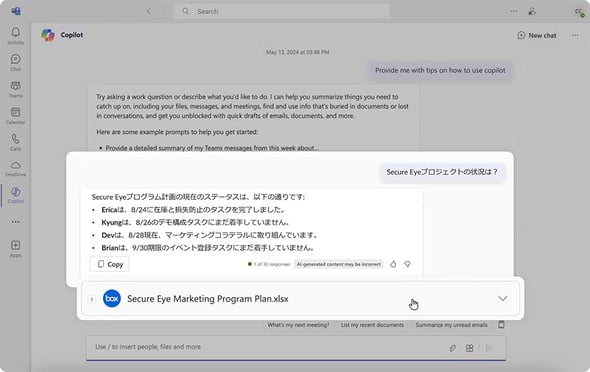The height and width of the screenshot is (372, 590).
Task: Give thumbs up to the response
Action: coord(393,264)
